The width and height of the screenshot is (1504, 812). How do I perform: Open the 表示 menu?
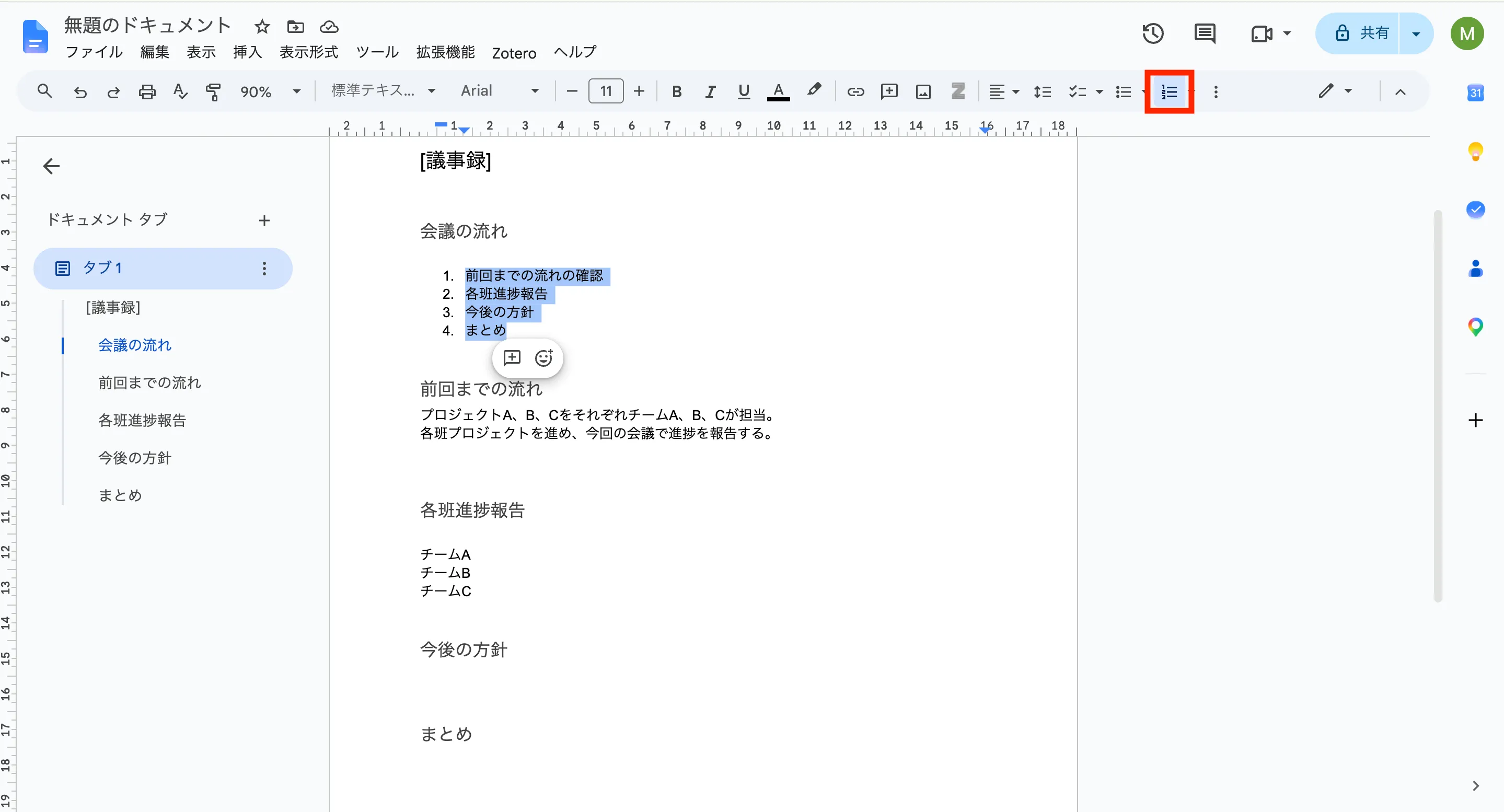coord(201,52)
